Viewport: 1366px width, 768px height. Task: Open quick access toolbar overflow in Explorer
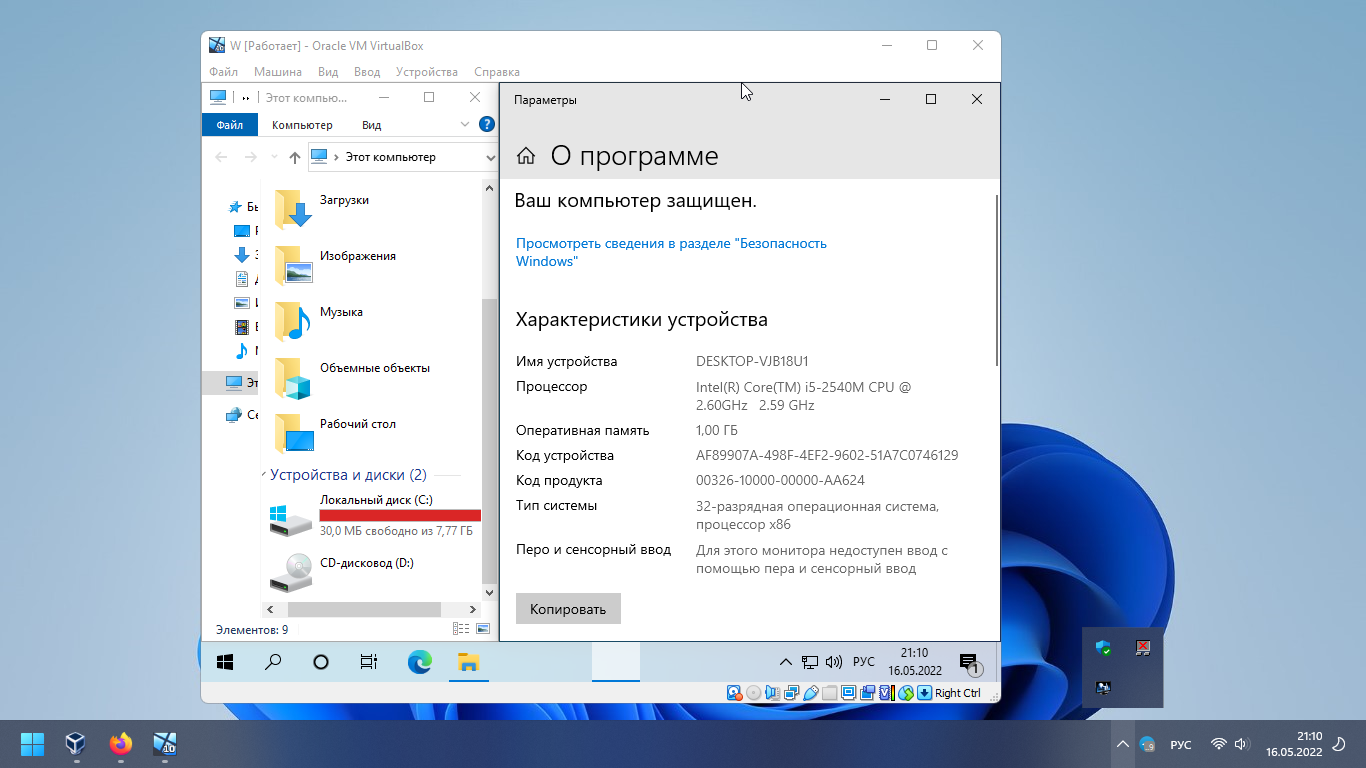point(246,98)
